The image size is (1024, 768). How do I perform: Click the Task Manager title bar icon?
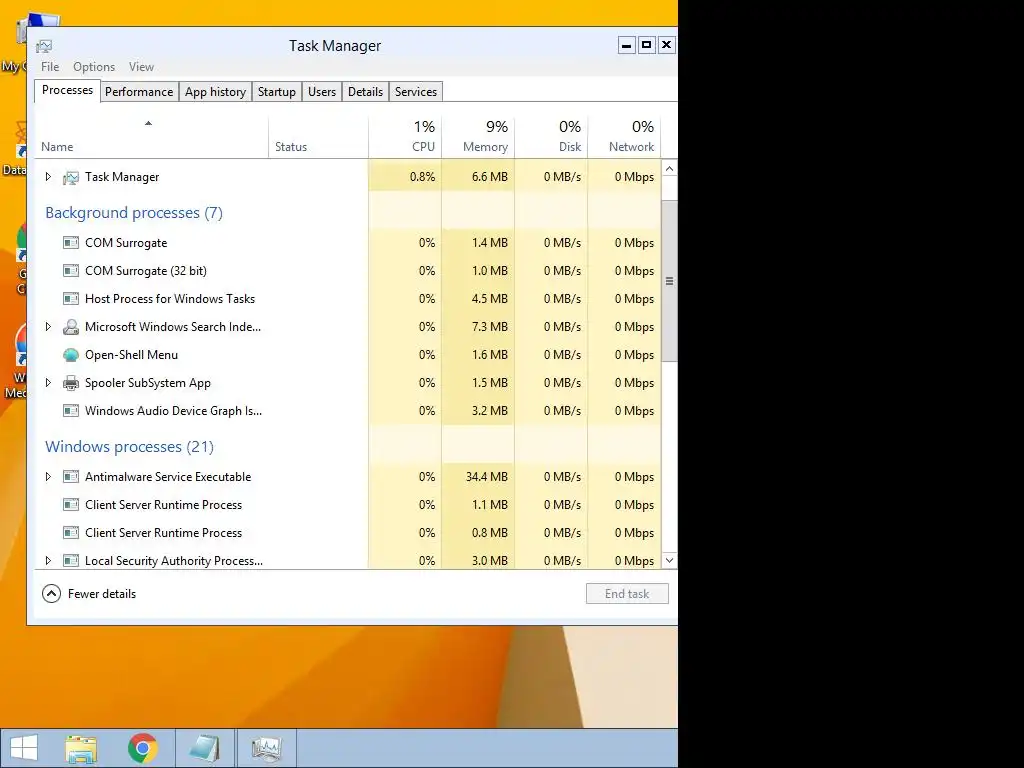tap(44, 46)
